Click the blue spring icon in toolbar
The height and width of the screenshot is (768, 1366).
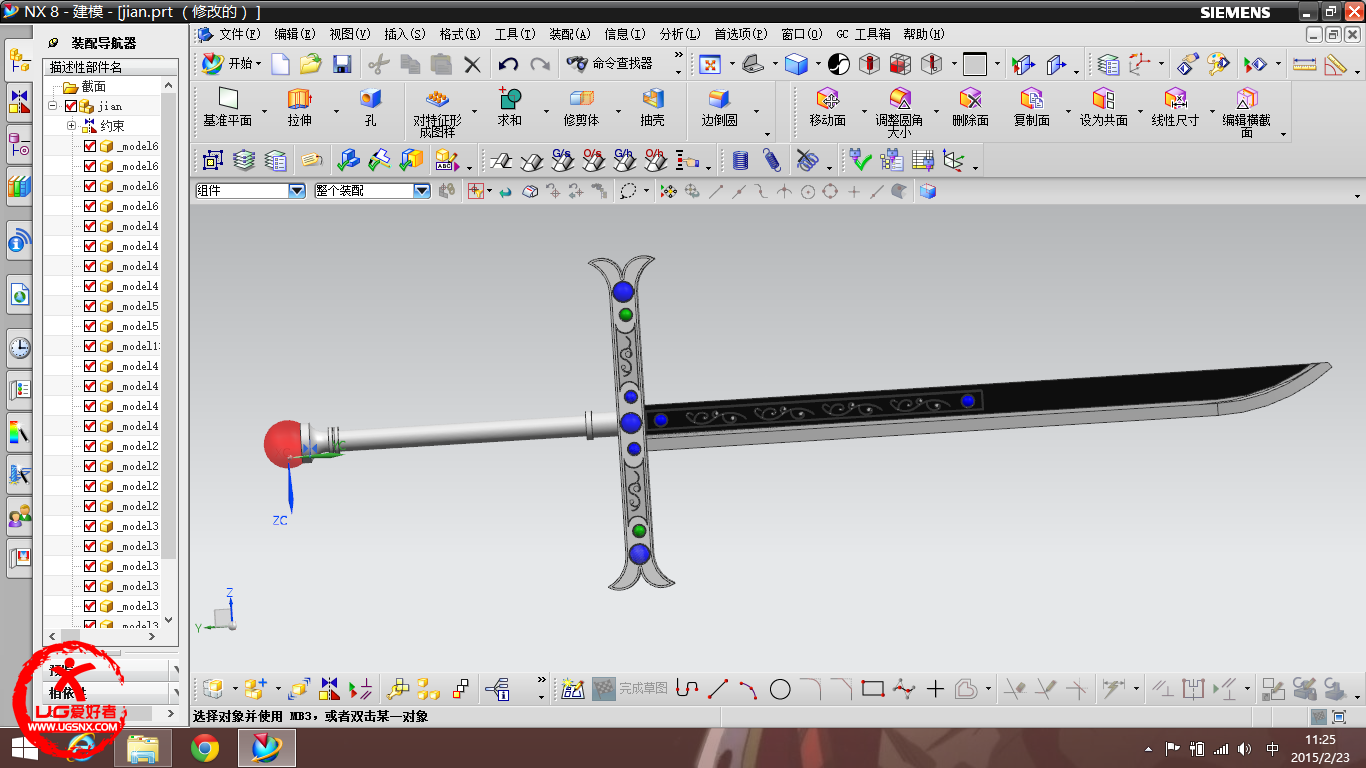click(x=771, y=160)
